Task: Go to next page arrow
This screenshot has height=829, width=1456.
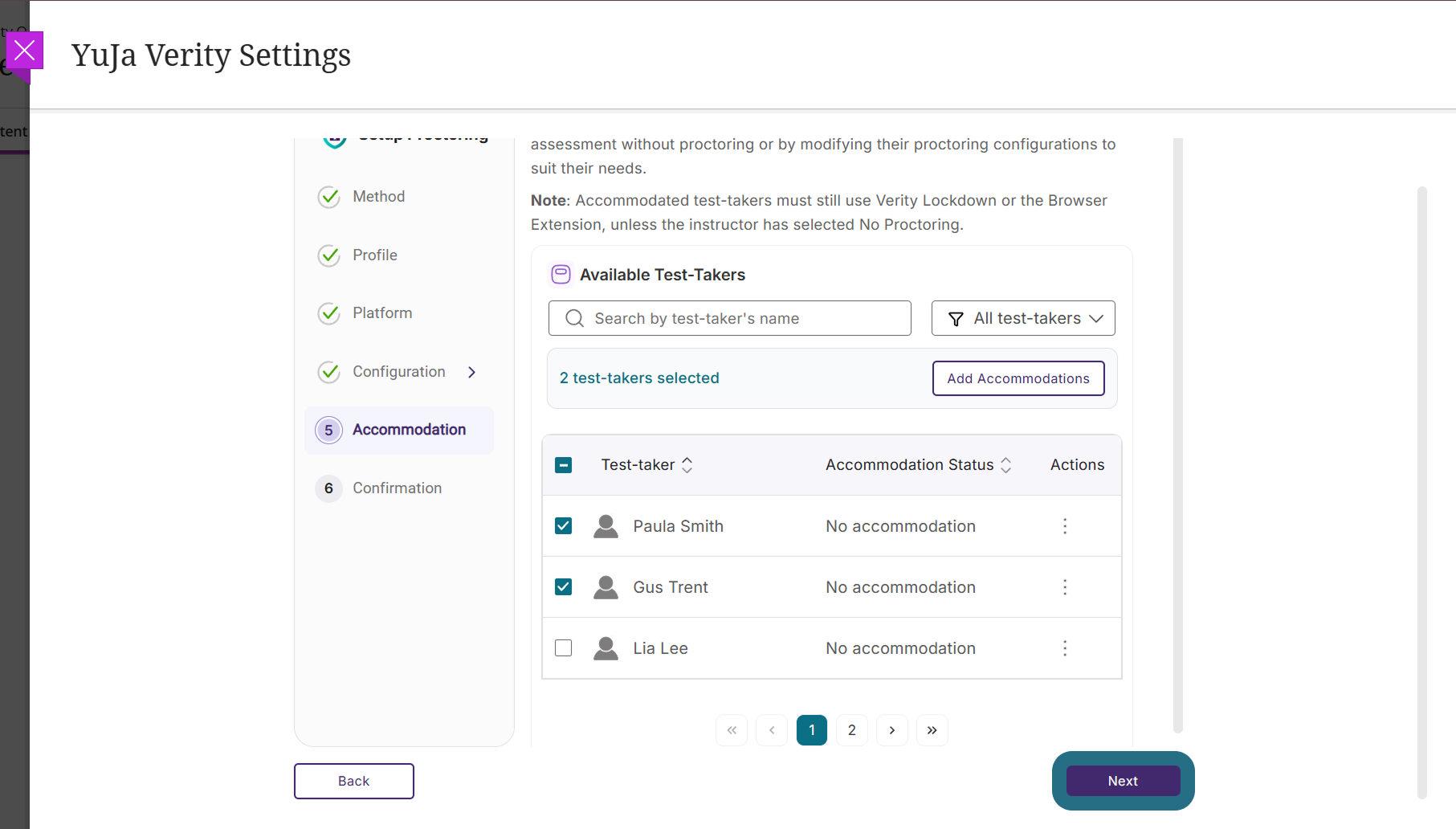Action: (x=891, y=730)
